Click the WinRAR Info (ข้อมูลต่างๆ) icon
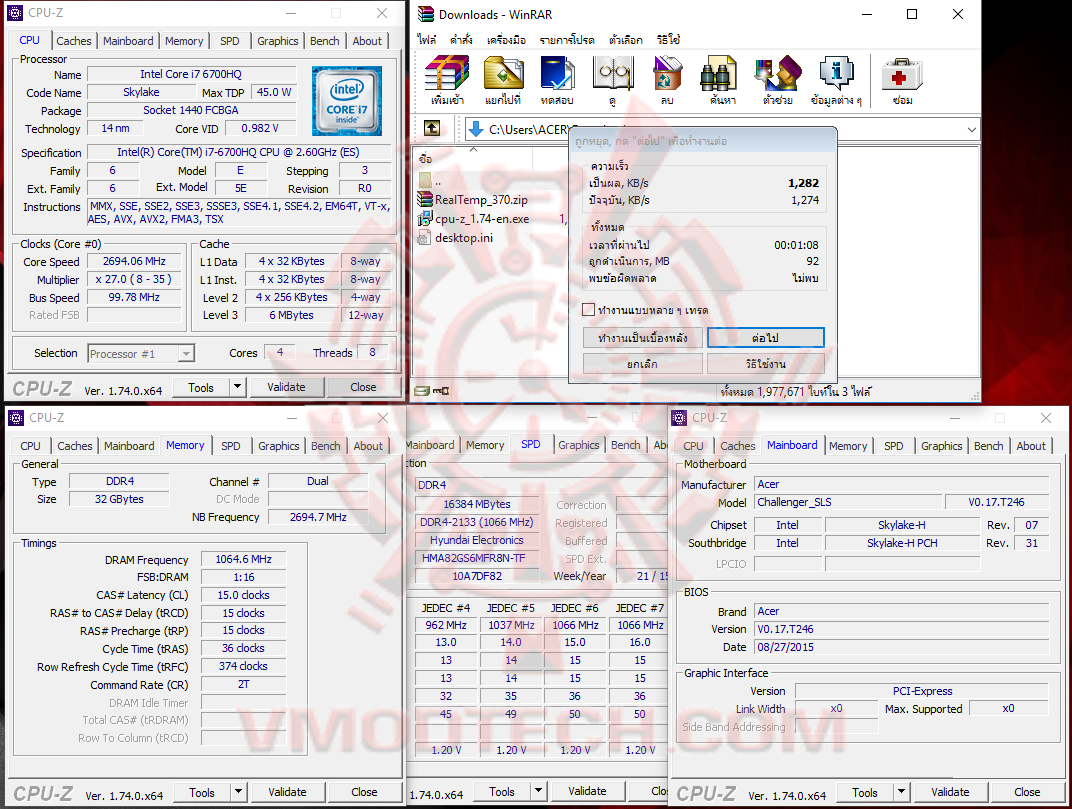The width and height of the screenshot is (1072, 809). click(837, 73)
